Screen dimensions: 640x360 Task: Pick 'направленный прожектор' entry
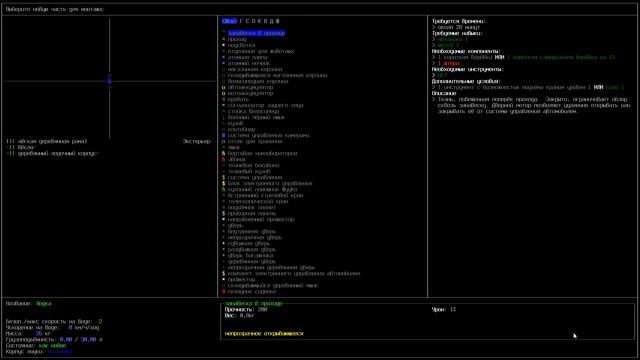coord(261,219)
